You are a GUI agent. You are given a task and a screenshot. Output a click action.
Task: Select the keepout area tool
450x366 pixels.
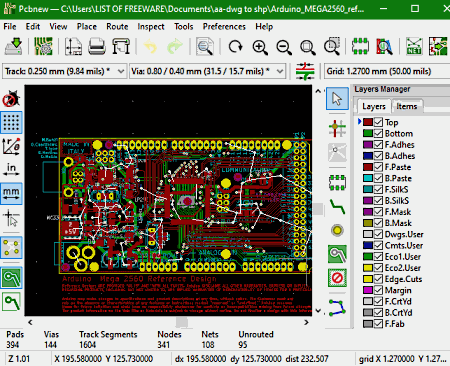point(337,278)
